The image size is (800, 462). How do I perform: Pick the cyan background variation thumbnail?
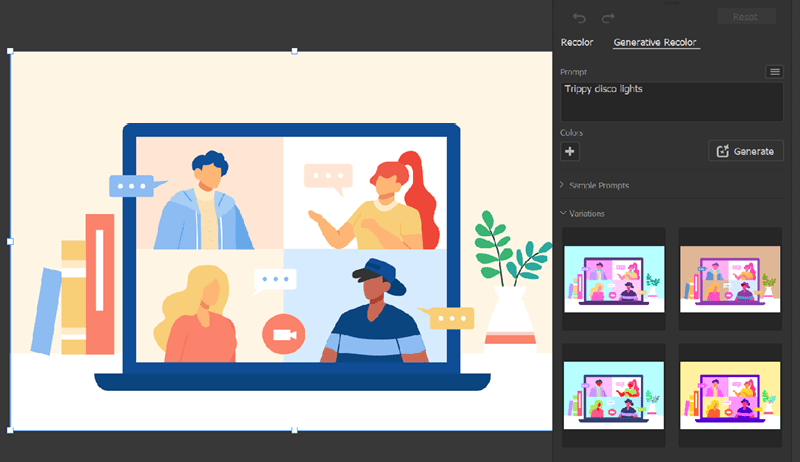click(x=614, y=279)
